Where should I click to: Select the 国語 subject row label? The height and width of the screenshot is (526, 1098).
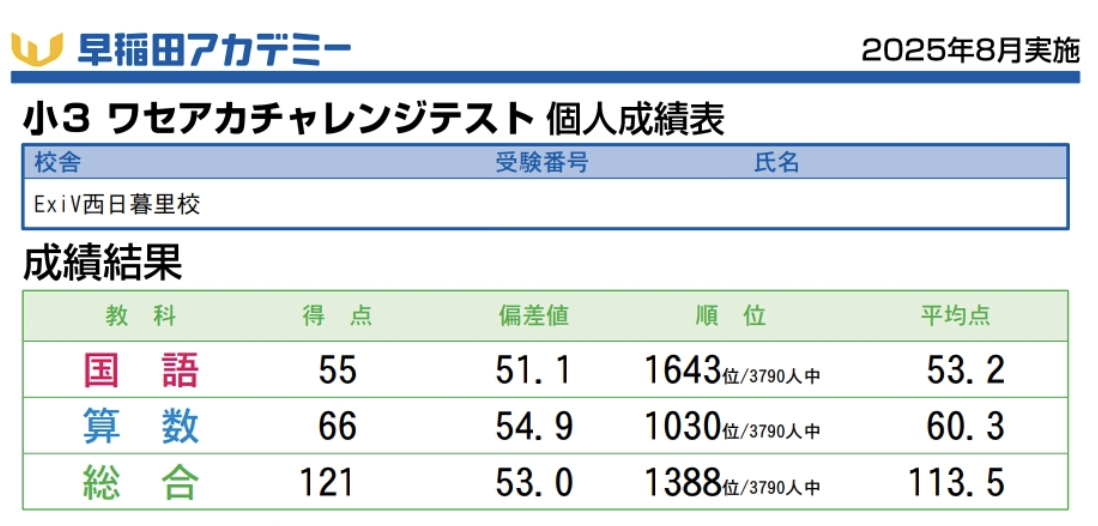(141, 370)
